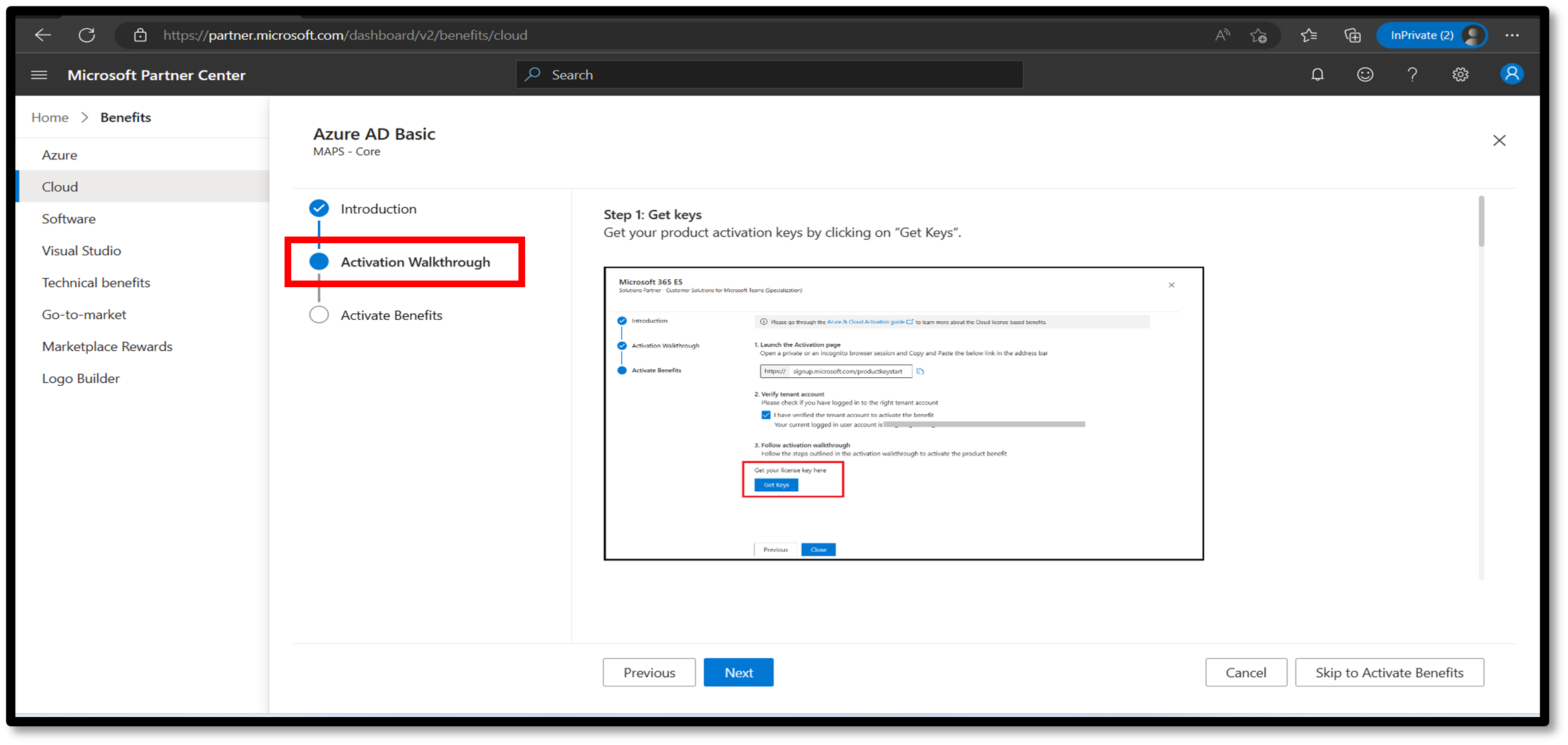Image resolution: width=1568 pixels, height=745 pixels.
Task: Click the smiley feedback icon
Action: (1364, 75)
